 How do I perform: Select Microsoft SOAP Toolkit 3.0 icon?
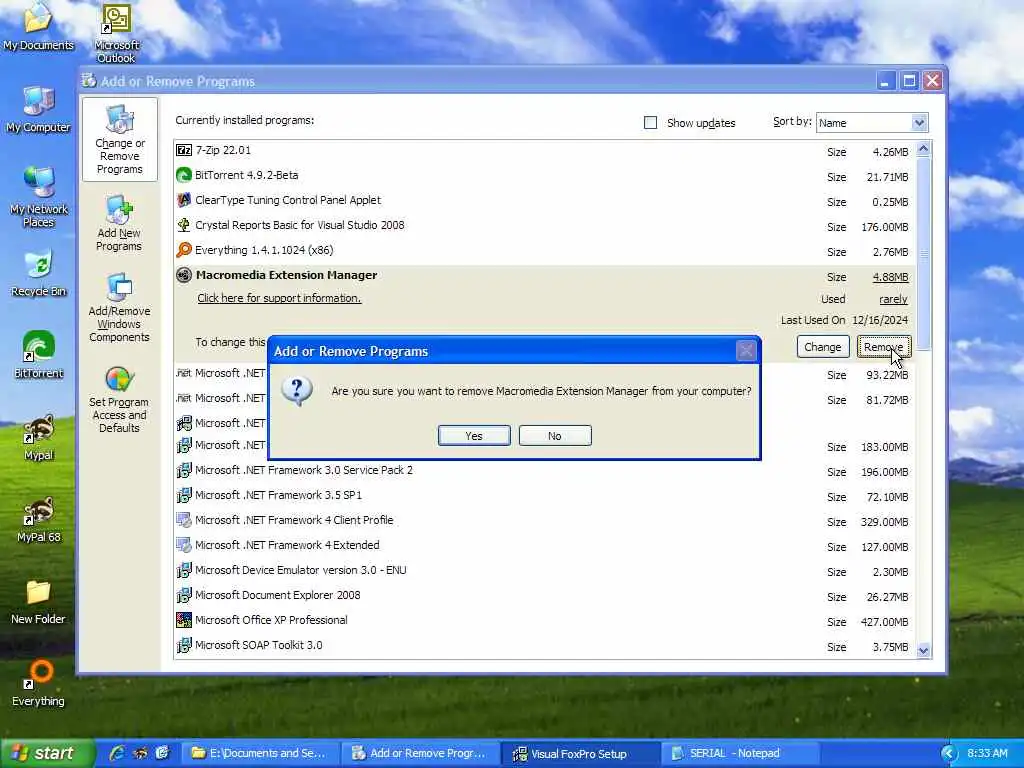click(184, 645)
